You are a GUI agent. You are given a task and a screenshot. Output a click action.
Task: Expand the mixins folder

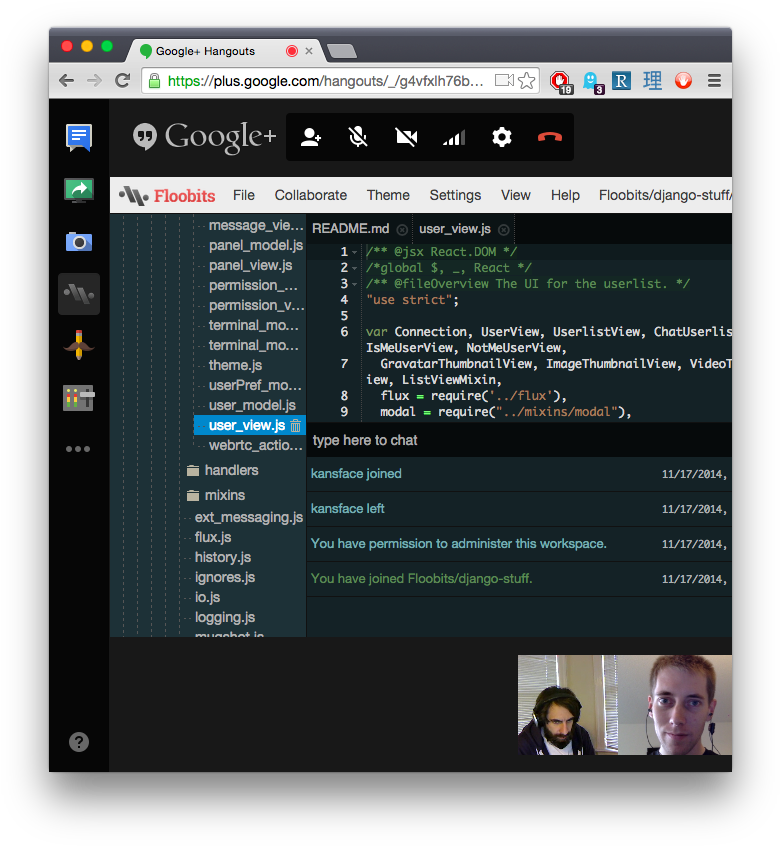(216, 495)
